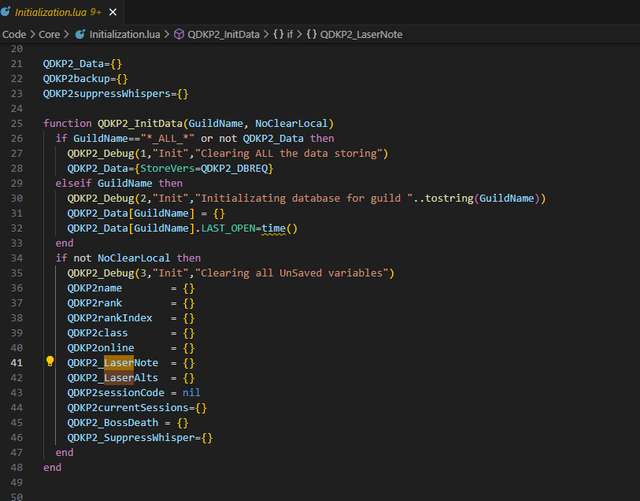Click the NoClearLocal parameter on line 25
Screen dimensions: 640x501
pos(291,123)
